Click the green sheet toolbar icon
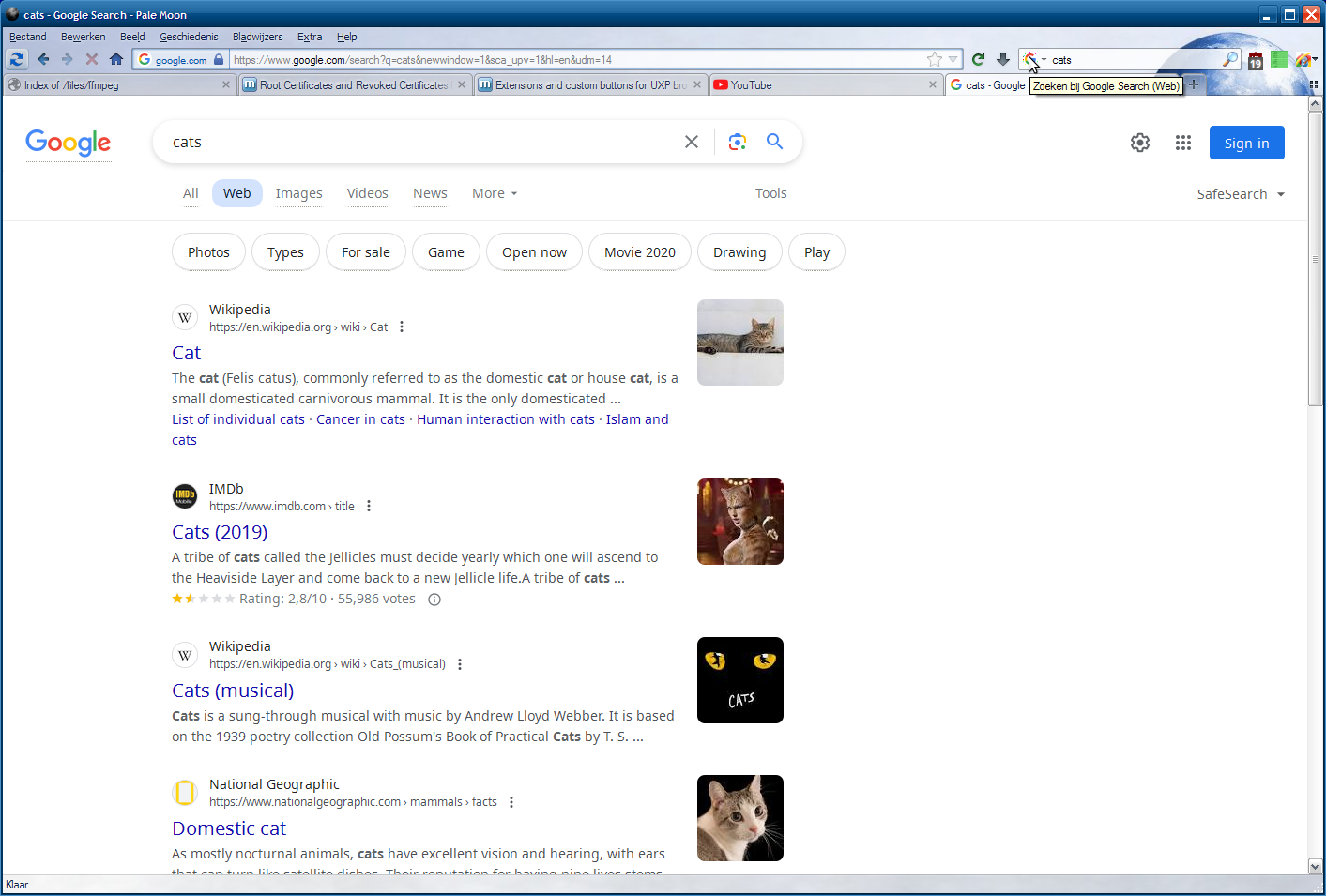This screenshot has height=896, width=1326. tap(1279, 60)
